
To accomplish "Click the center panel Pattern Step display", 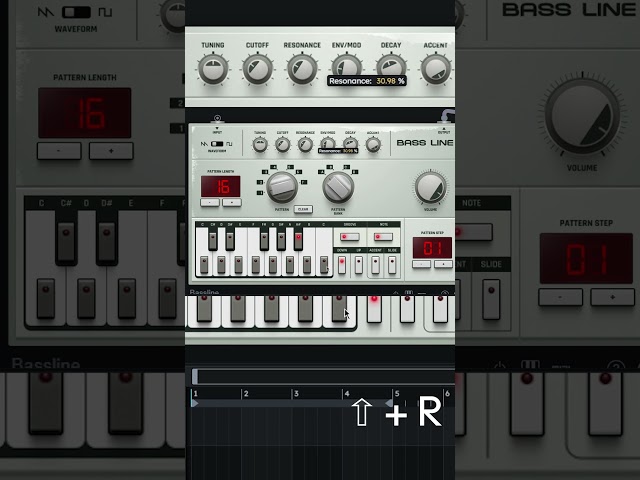I will (x=432, y=248).
